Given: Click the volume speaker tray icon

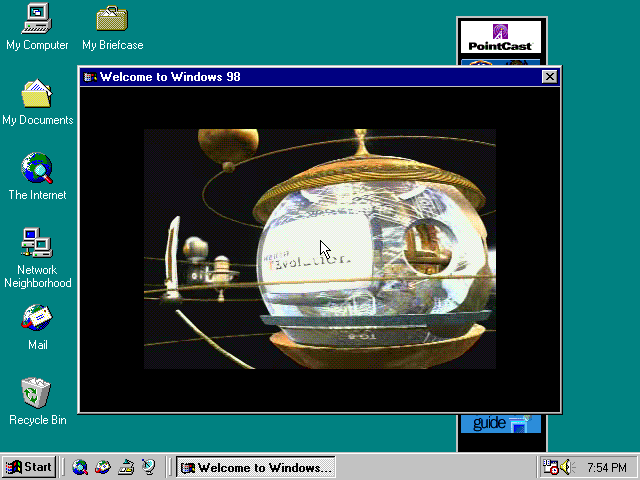Looking at the screenshot, I should [567, 467].
